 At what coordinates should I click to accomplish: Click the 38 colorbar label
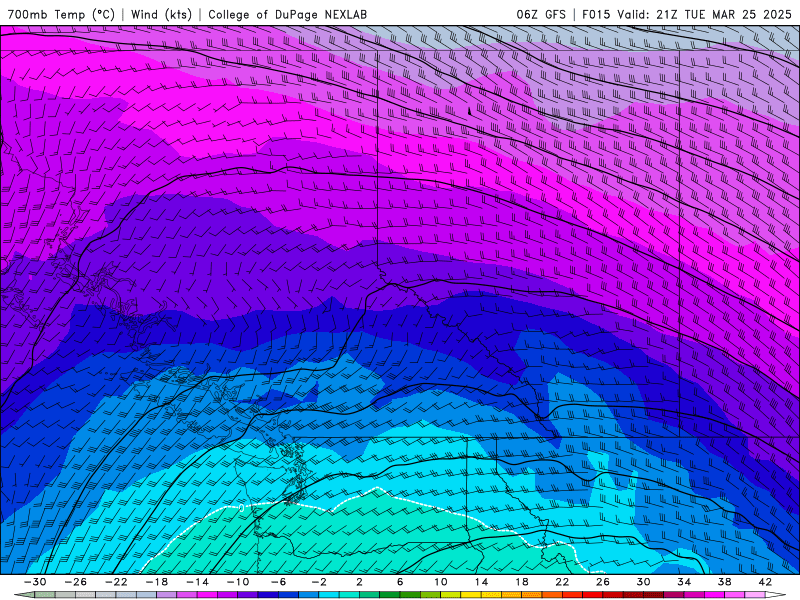click(x=724, y=582)
